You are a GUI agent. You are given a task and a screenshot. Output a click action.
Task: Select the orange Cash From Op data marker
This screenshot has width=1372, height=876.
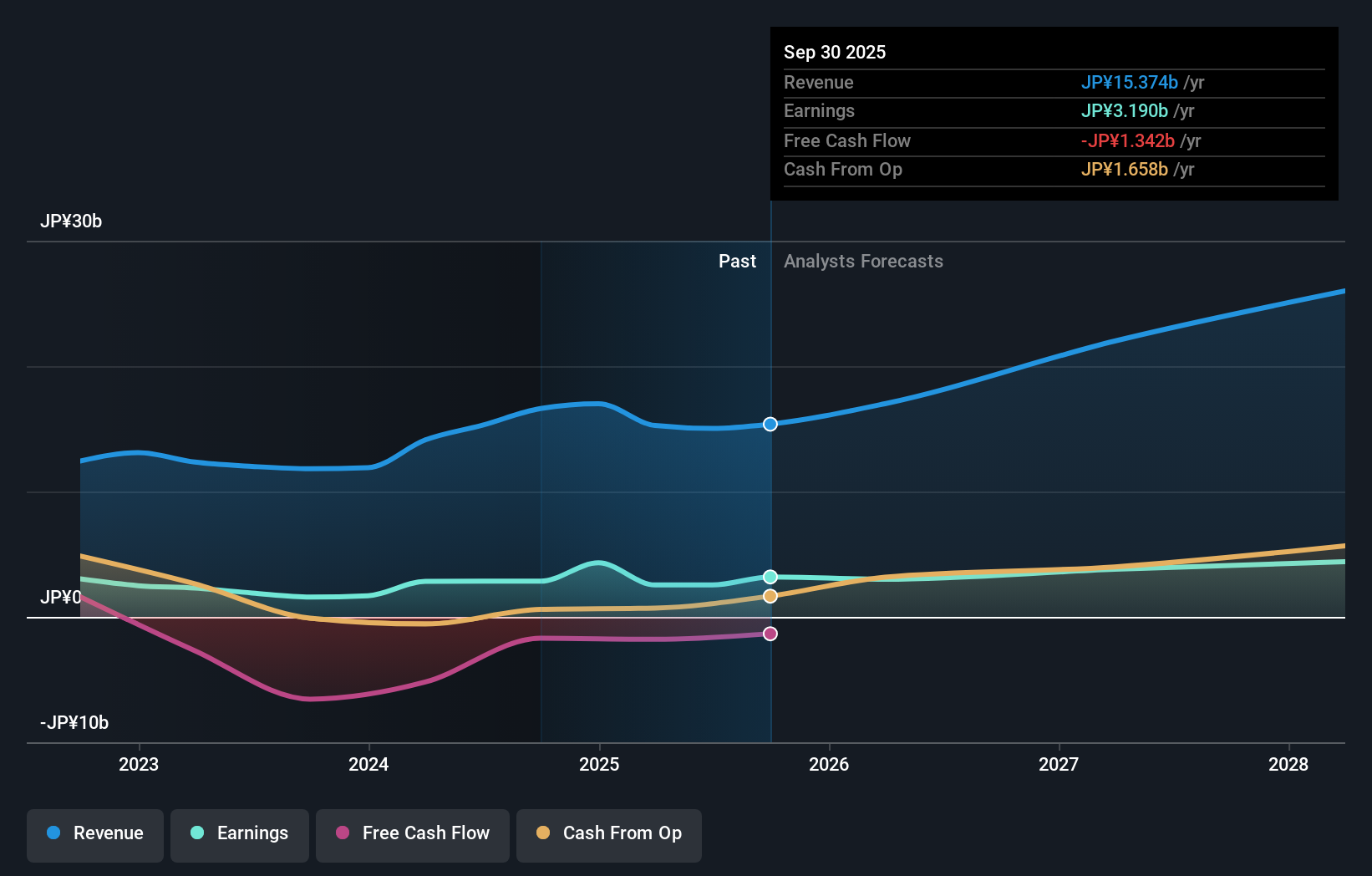(x=770, y=595)
